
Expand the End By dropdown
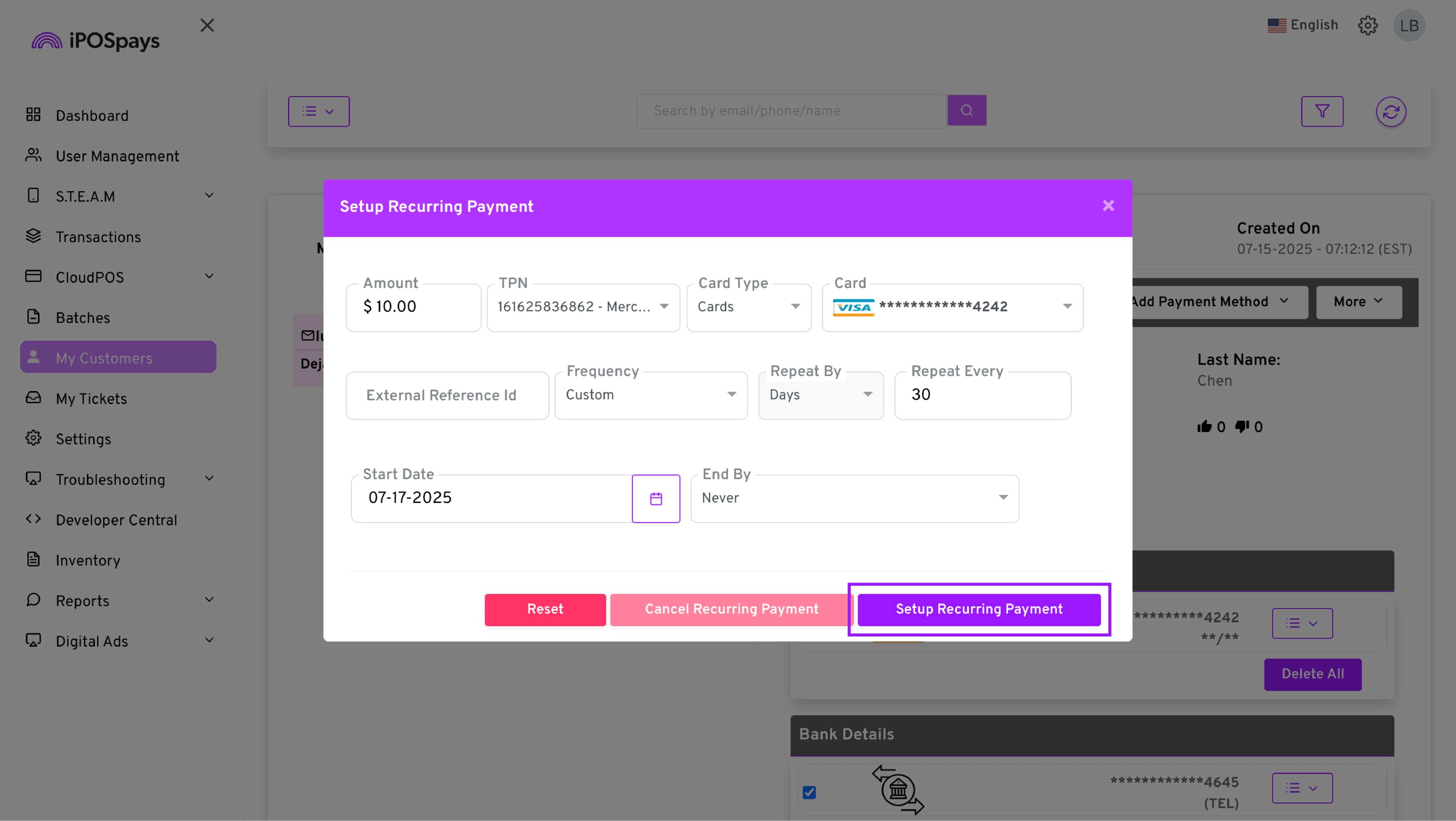tap(854, 498)
